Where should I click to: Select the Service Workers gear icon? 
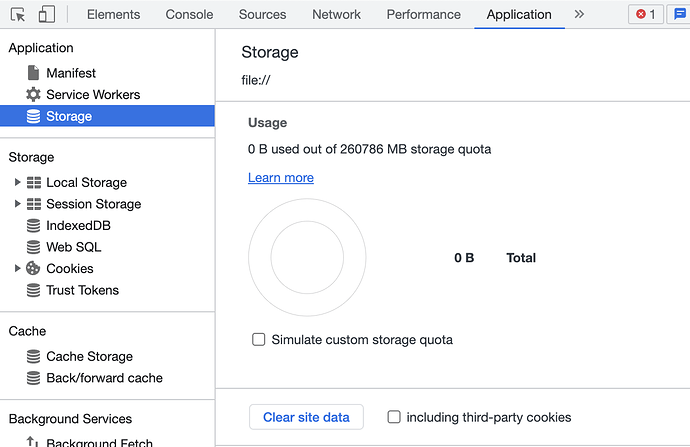(x=33, y=94)
